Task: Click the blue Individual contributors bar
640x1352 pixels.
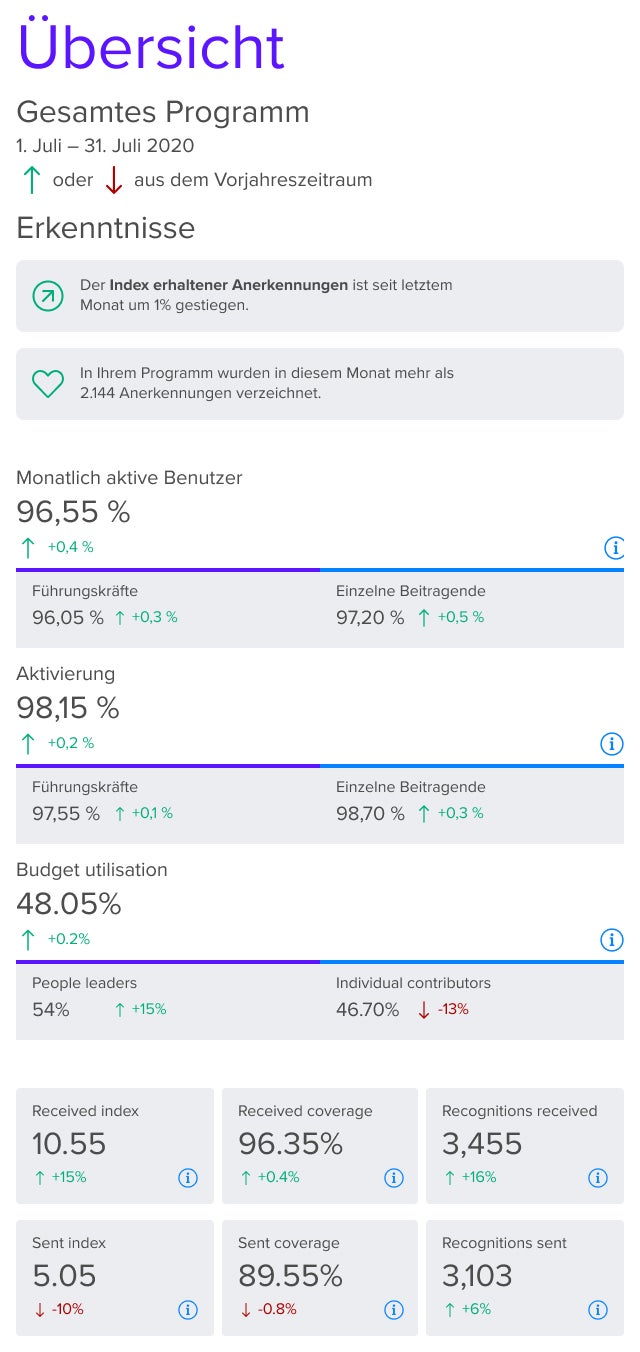Action: [x=472, y=962]
